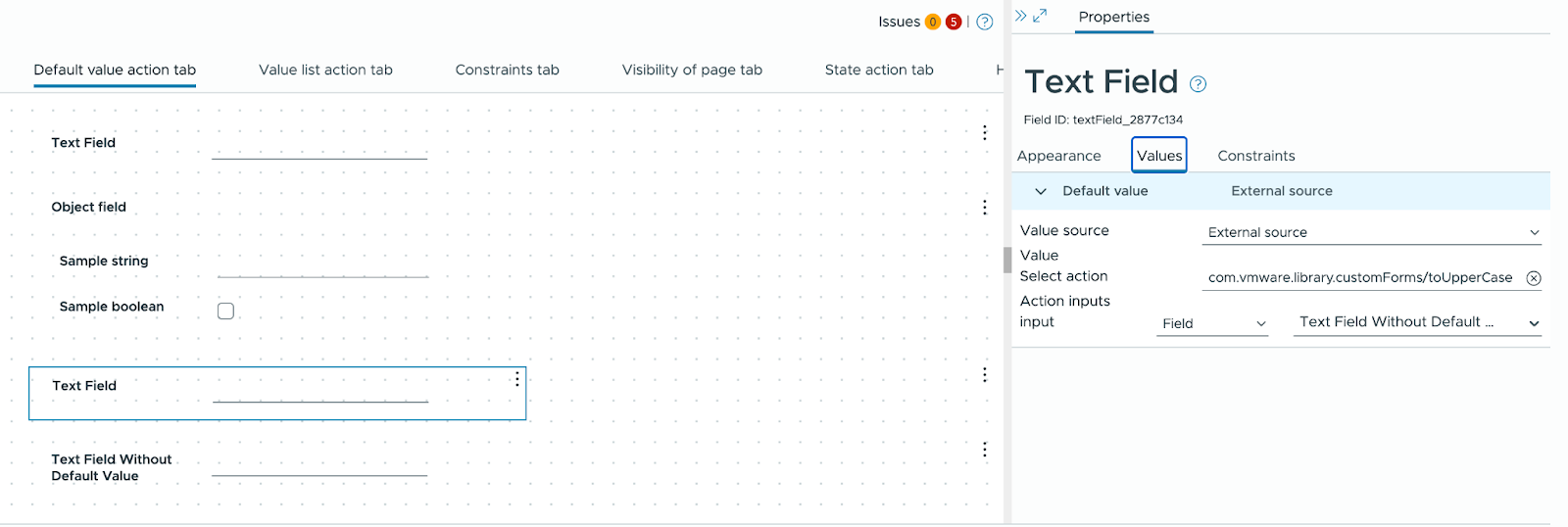Open the input type Field dropdown
Image resolution: width=1568 pixels, height=527 pixels.
[x=1213, y=323]
